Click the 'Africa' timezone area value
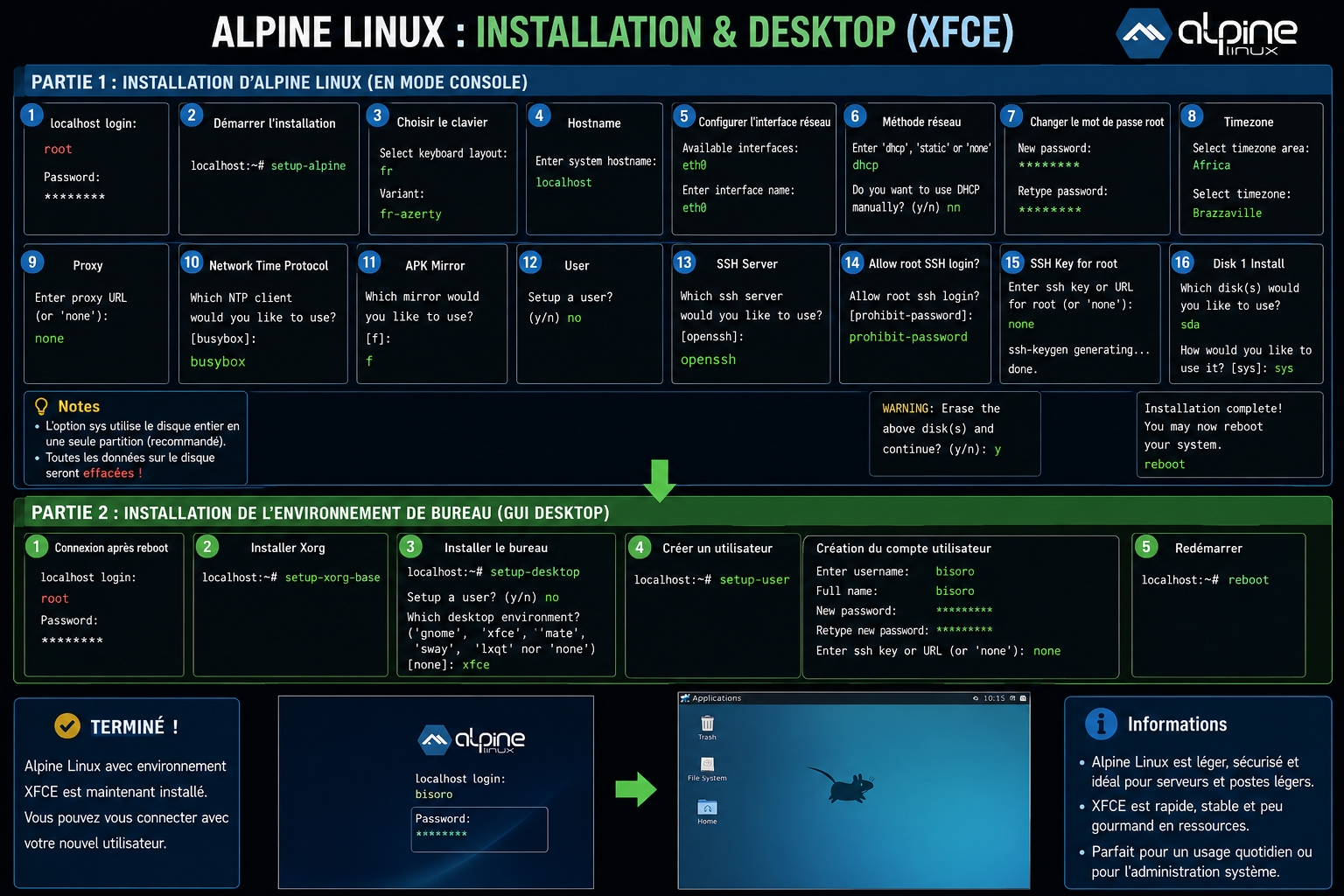 [x=1211, y=164]
